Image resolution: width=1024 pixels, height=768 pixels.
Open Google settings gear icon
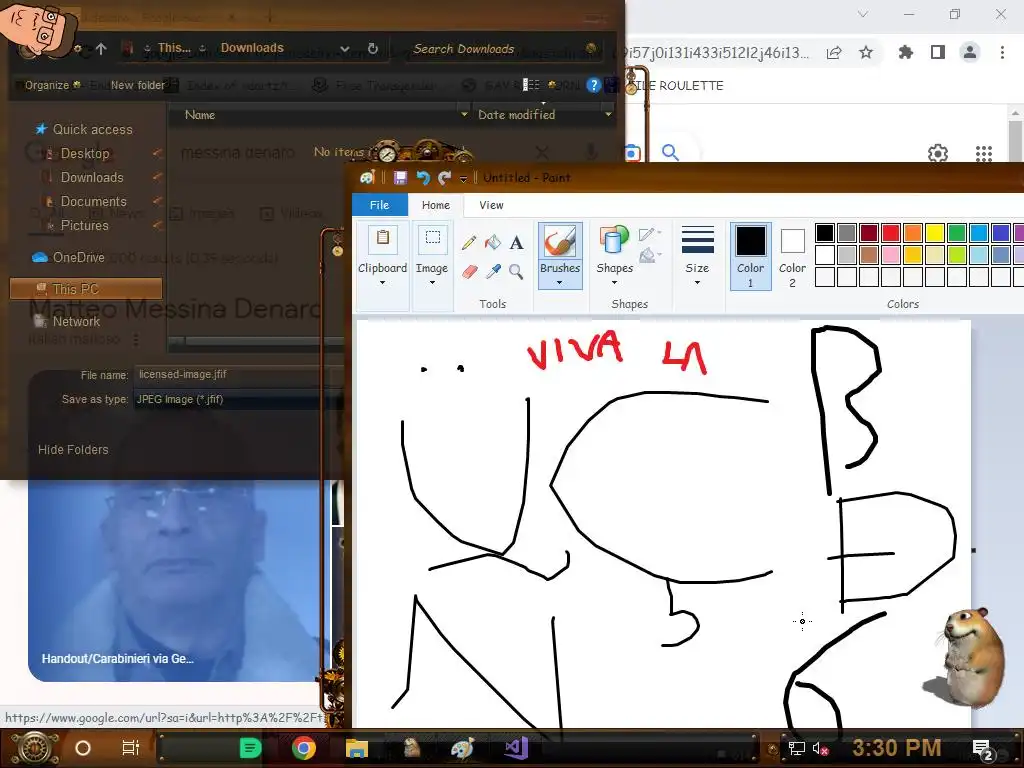tap(938, 153)
